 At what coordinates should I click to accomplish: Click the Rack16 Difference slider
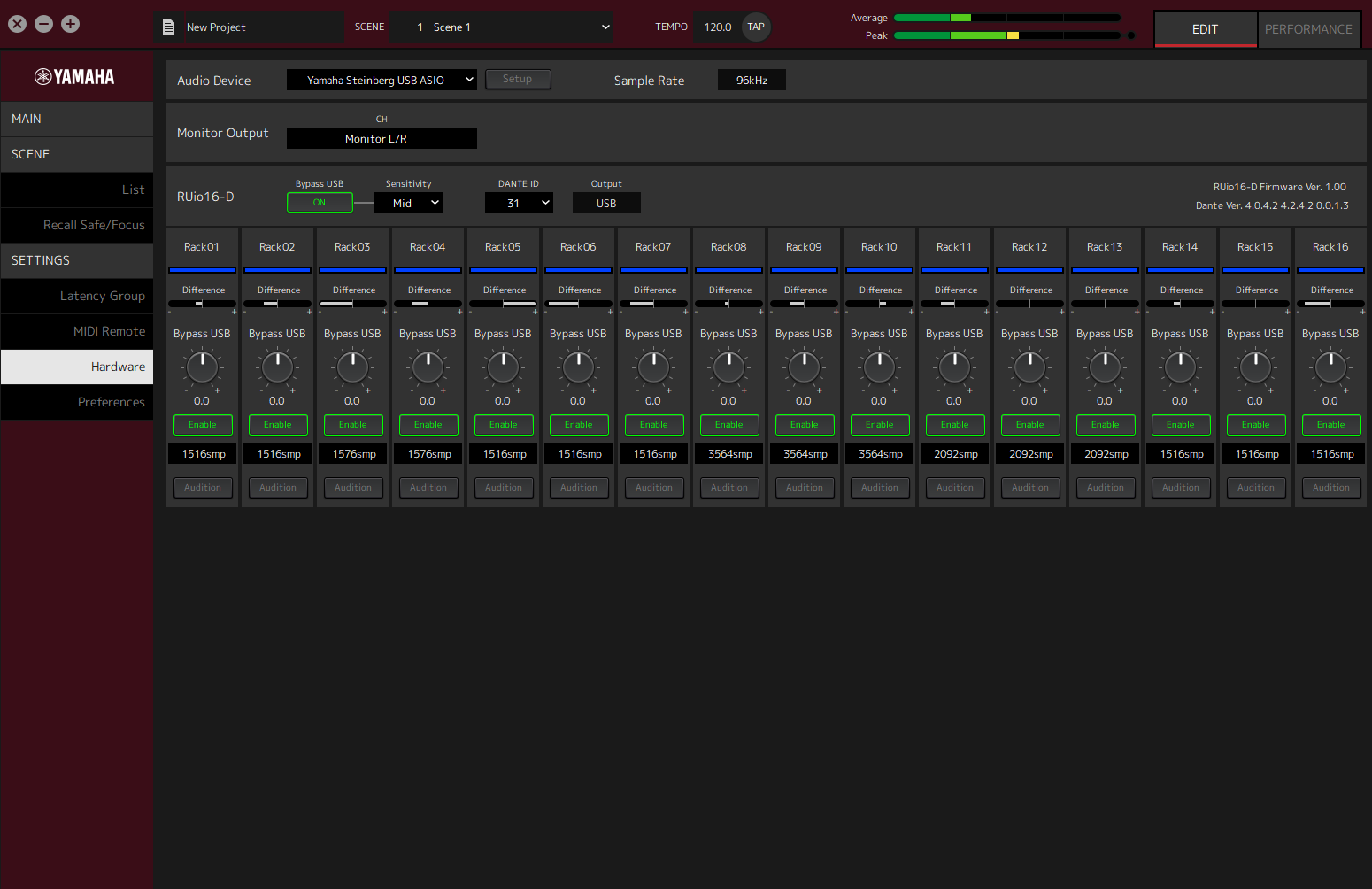[1331, 304]
